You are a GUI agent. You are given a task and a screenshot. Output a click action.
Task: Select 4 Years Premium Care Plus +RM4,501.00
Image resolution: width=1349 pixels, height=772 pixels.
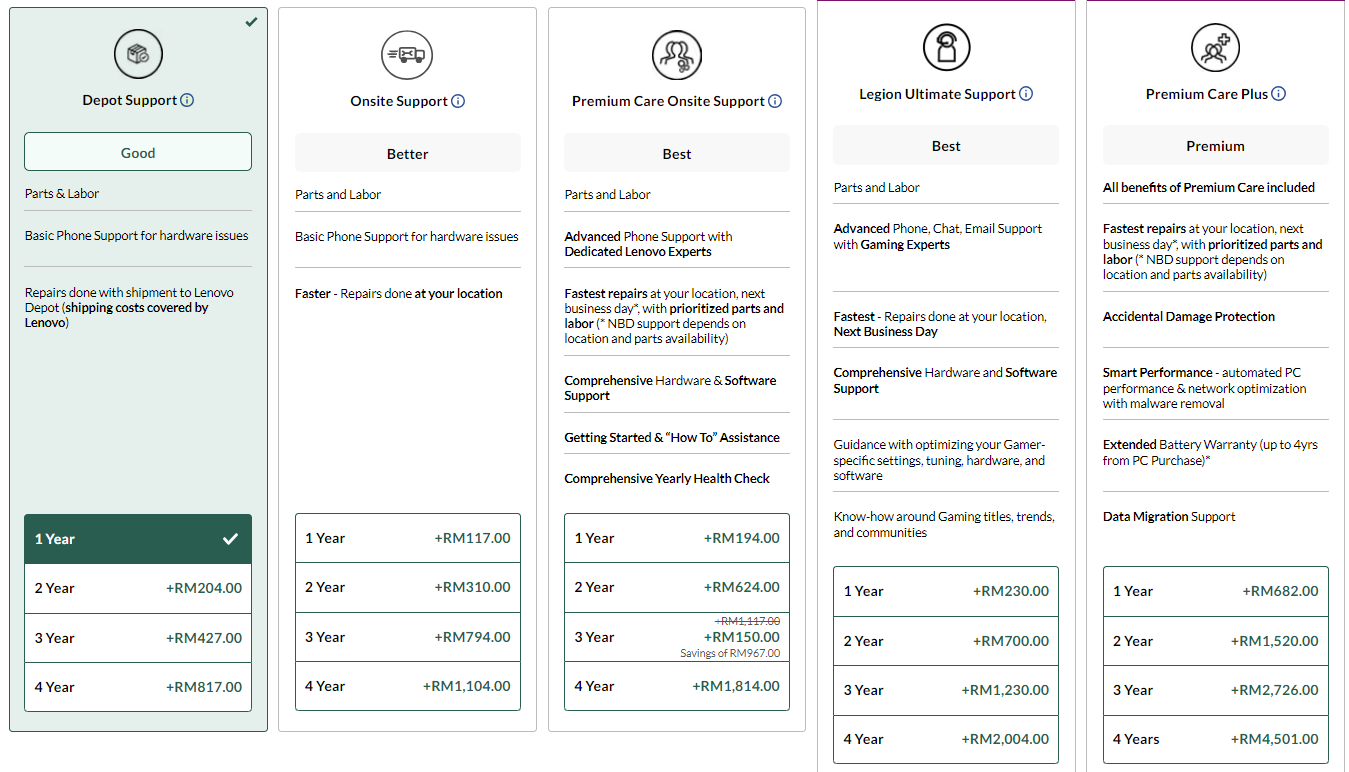coord(1215,739)
